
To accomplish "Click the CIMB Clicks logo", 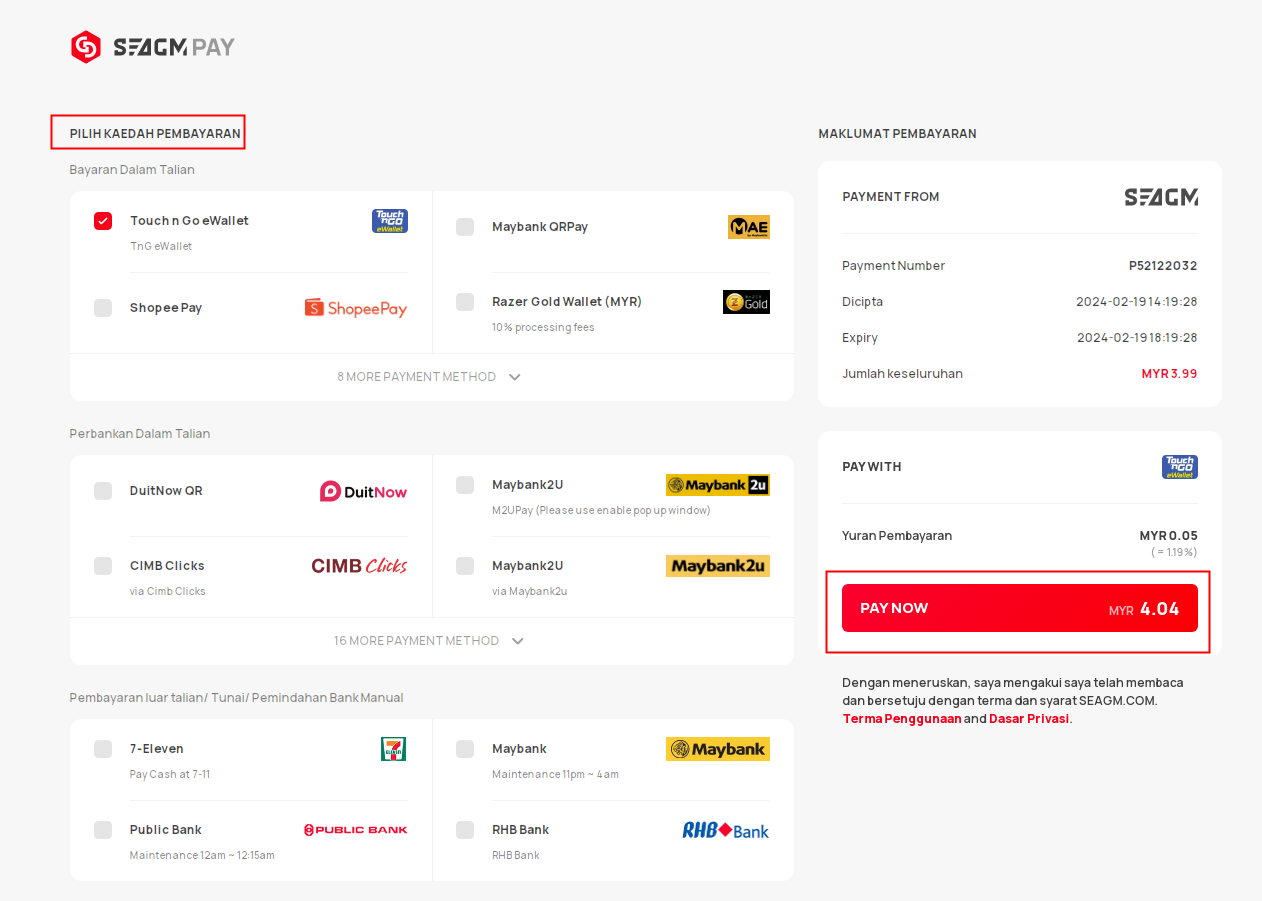I will coord(360,566).
